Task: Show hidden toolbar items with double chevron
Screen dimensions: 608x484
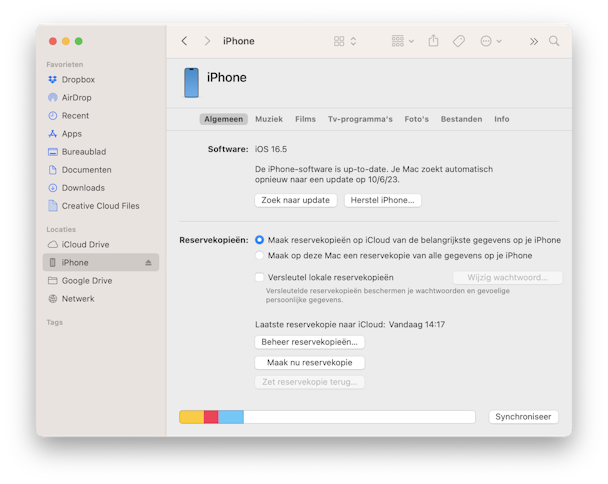Action: [x=534, y=41]
